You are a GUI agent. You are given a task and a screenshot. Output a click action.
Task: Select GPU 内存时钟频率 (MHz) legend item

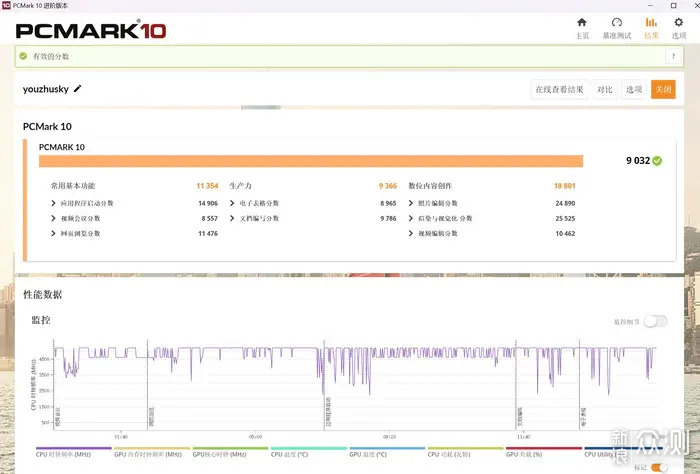coord(152,452)
